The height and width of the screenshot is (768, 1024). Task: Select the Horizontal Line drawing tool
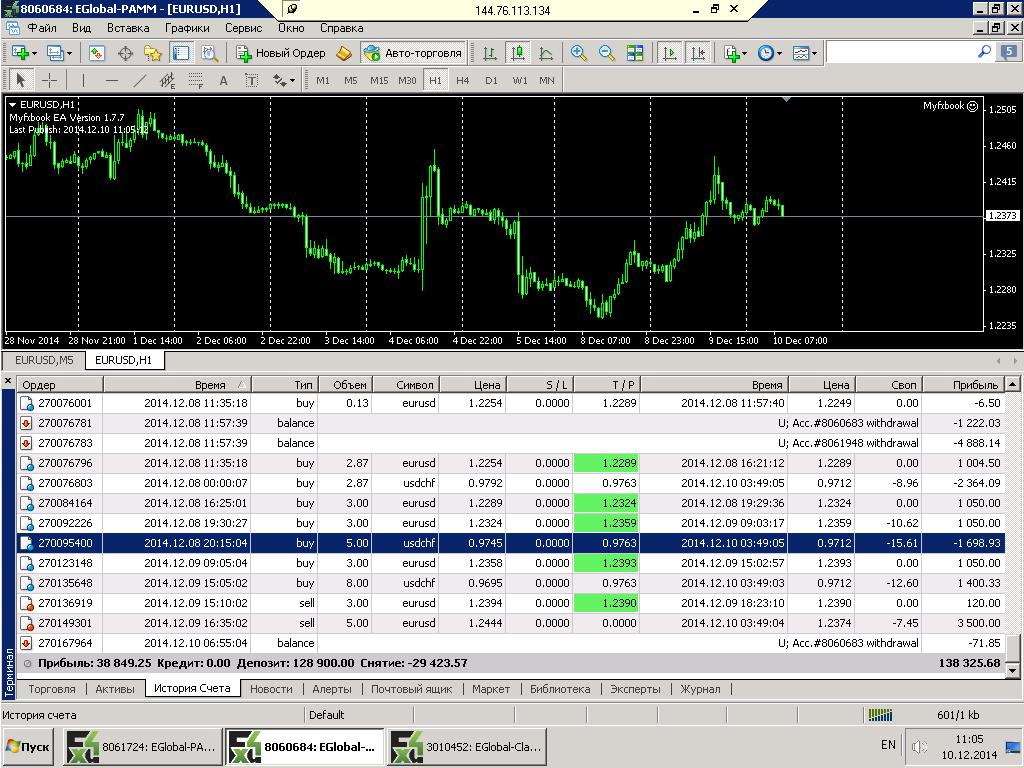coord(112,80)
